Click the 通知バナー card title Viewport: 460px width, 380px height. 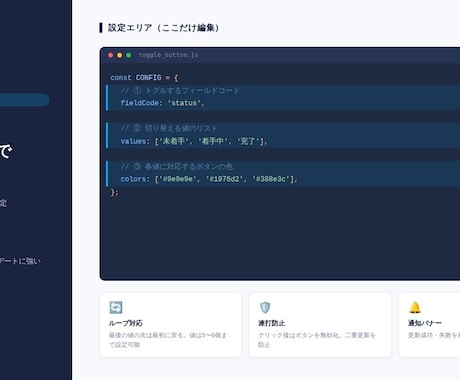click(425, 323)
